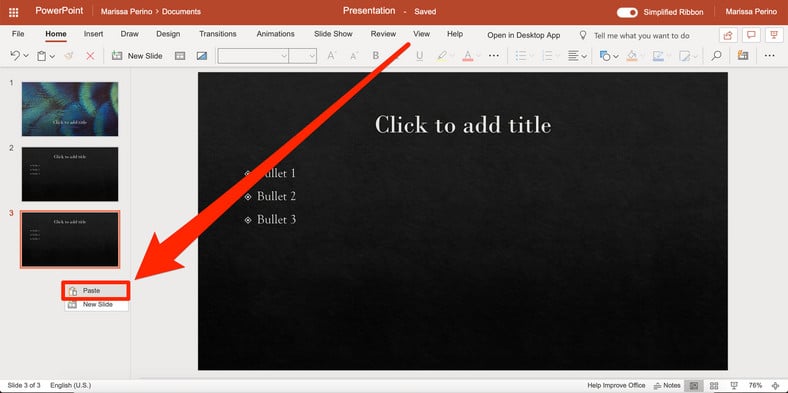Screen dimensions: 788x393
Task: Open the File tab
Action: [x=18, y=34]
